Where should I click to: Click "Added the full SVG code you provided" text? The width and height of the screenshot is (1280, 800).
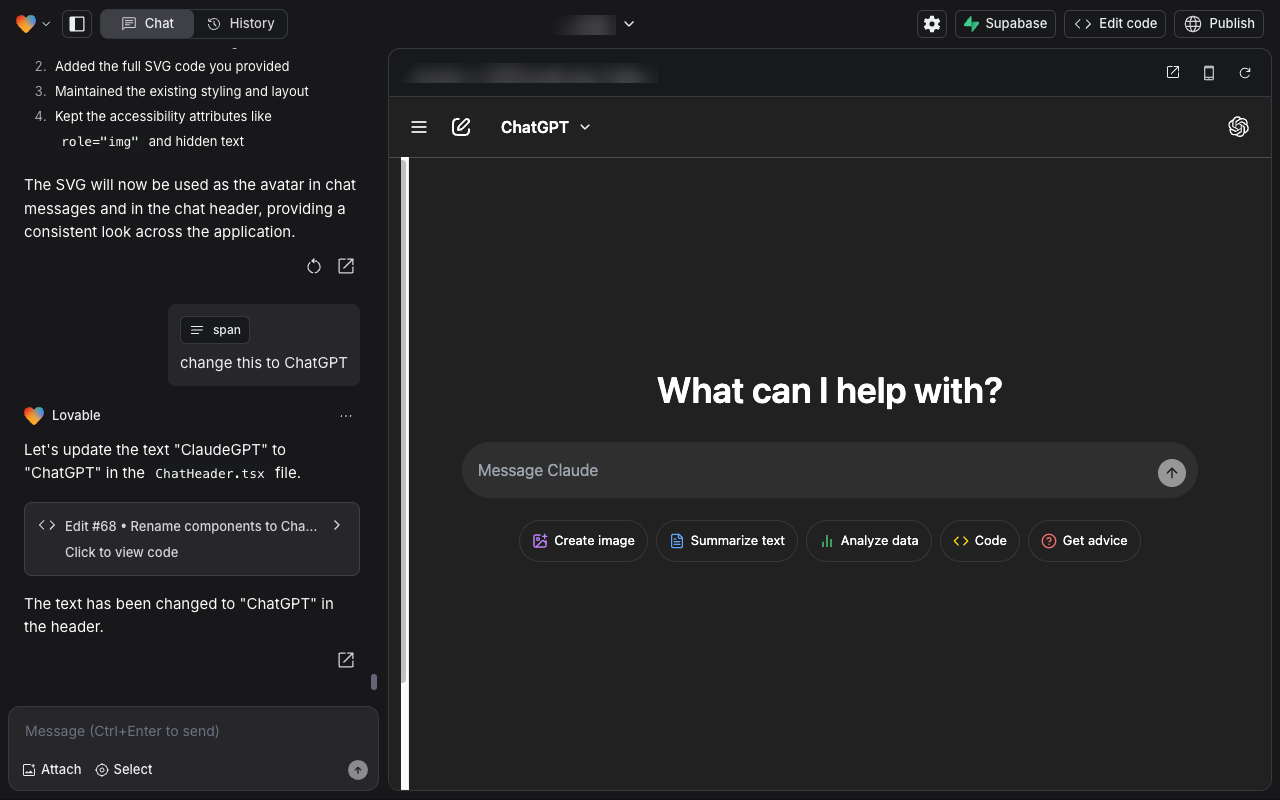[172, 66]
